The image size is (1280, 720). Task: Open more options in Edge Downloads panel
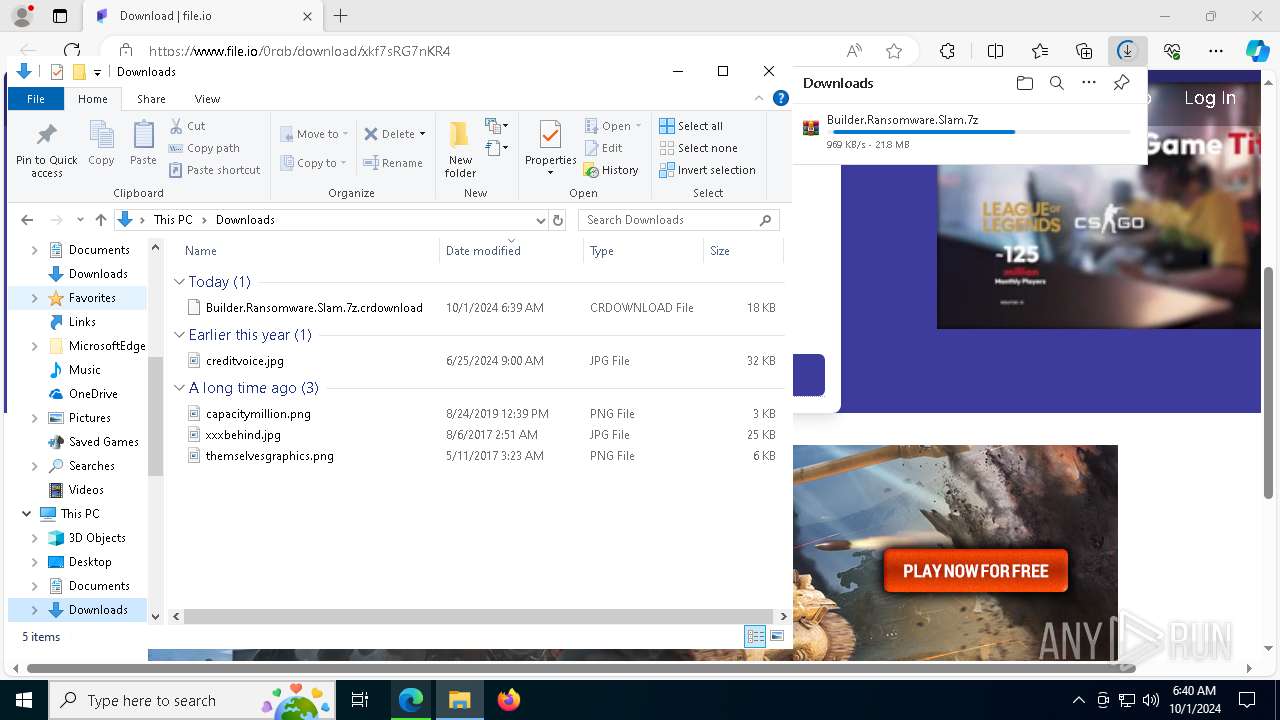click(1089, 83)
